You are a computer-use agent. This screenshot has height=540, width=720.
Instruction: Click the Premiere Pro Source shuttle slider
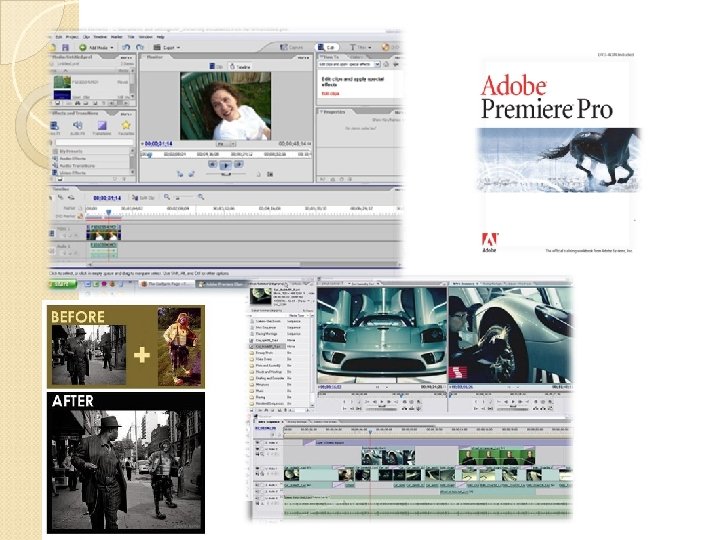point(382,407)
